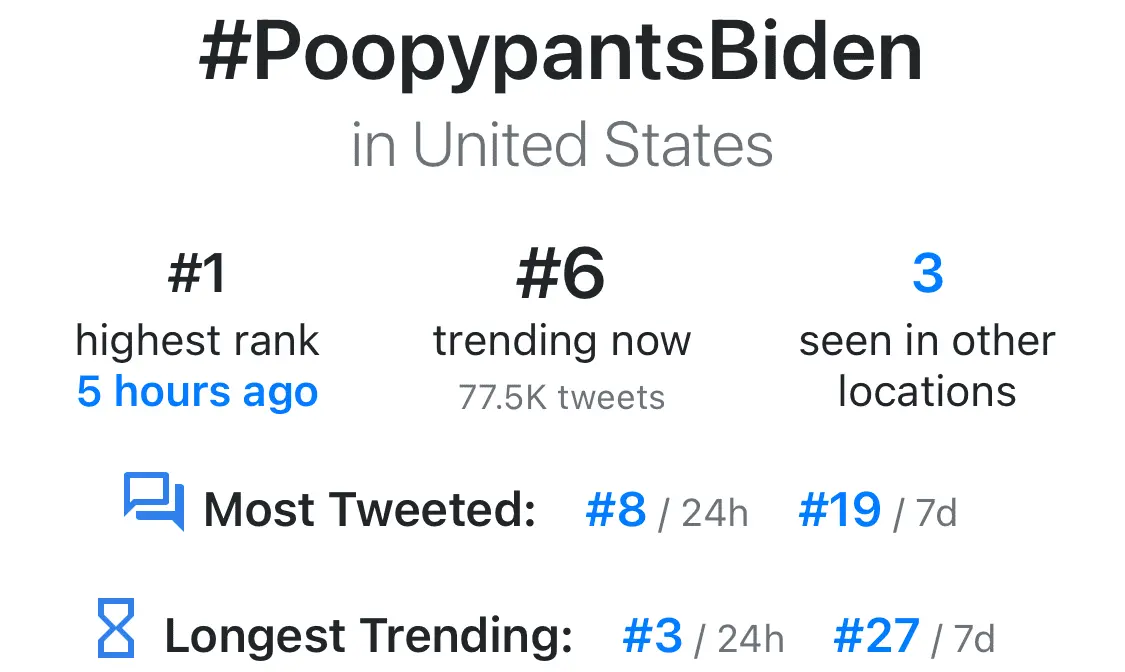The image size is (1125, 672).
Task: Click the large #6 trending rank
Action: click(561, 274)
